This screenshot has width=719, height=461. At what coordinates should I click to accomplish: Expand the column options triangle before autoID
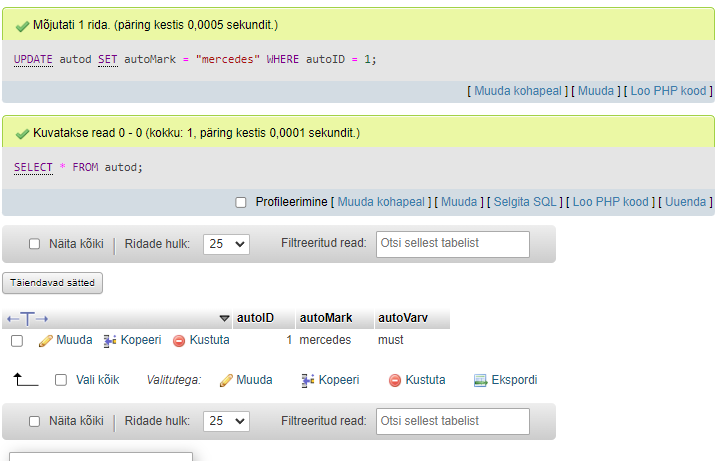point(224,318)
